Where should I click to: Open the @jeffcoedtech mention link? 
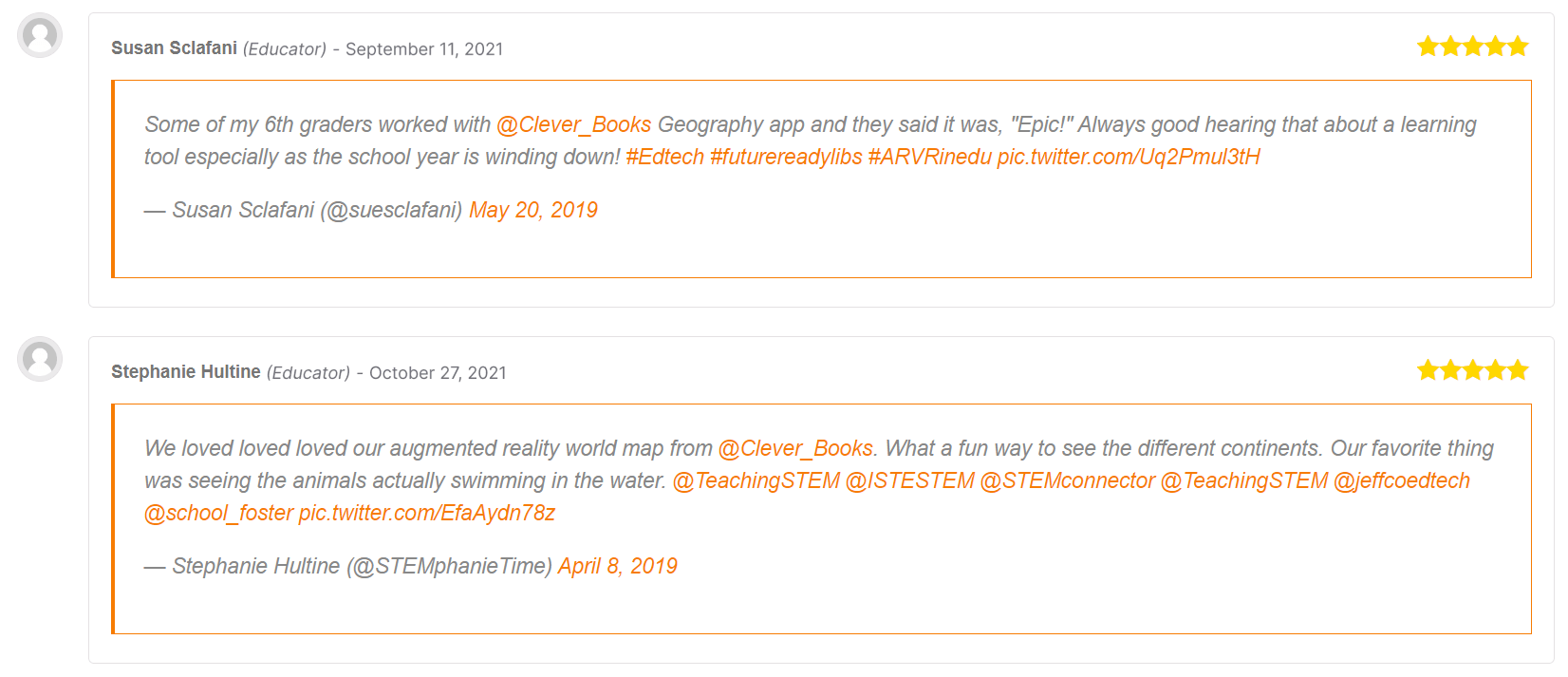(1402, 480)
